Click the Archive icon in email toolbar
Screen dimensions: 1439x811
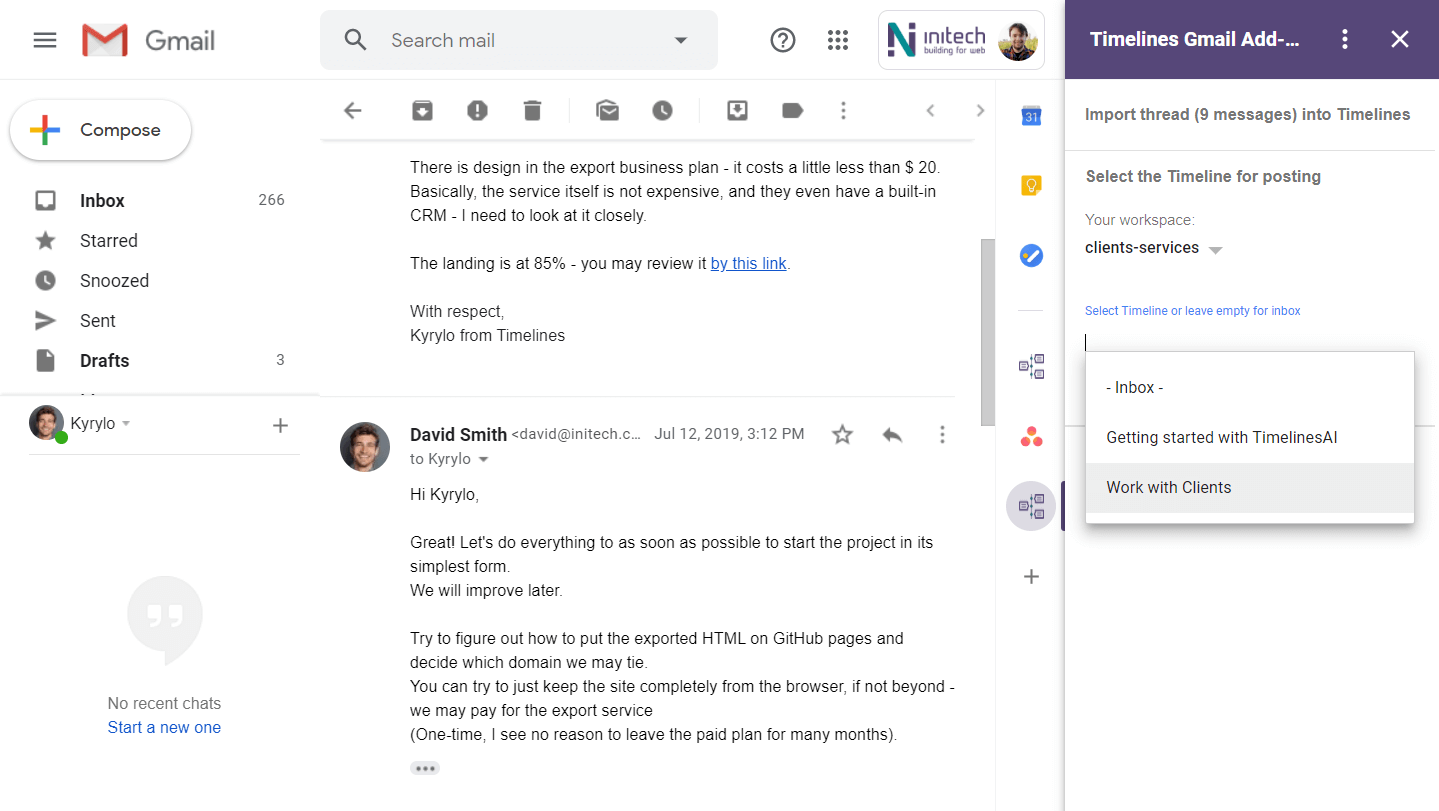[422, 111]
